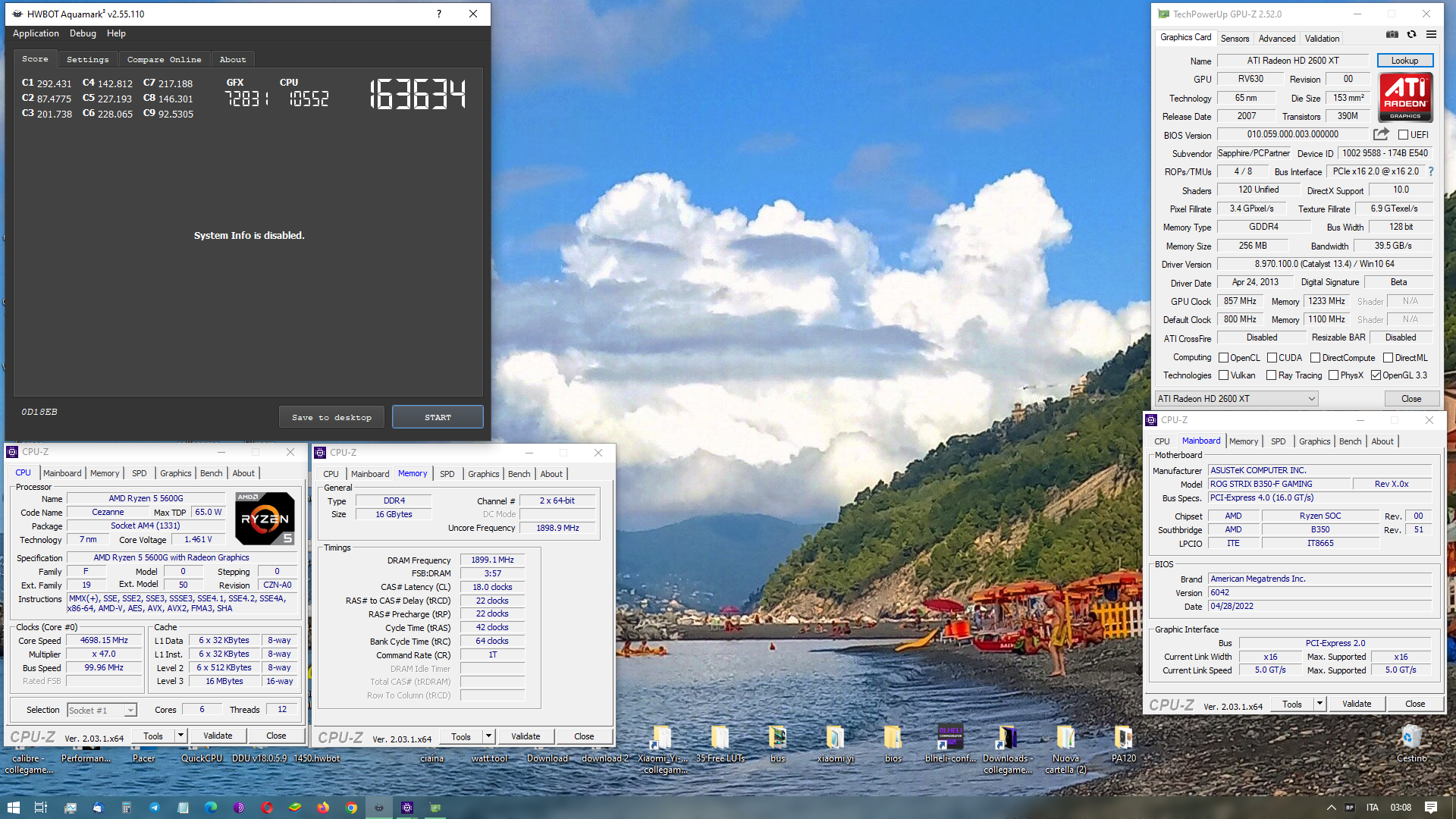Switch to Compare Online tab
Viewport: 1456px width, 819px height.
[x=164, y=59]
